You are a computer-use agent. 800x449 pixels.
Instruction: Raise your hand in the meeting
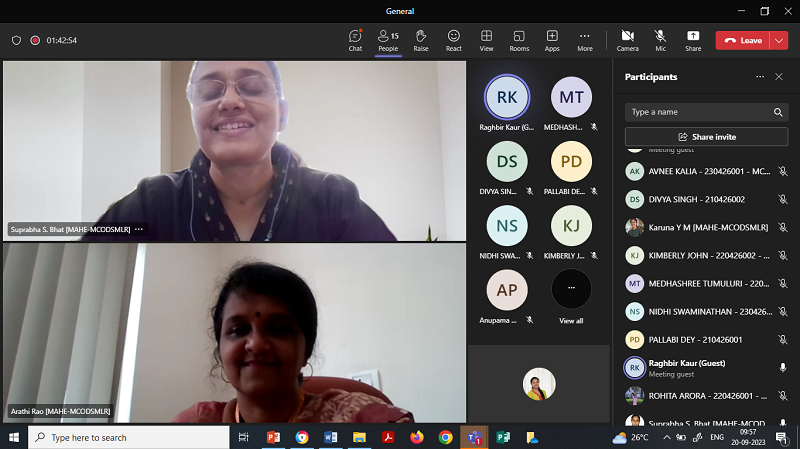[x=421, y=40]
